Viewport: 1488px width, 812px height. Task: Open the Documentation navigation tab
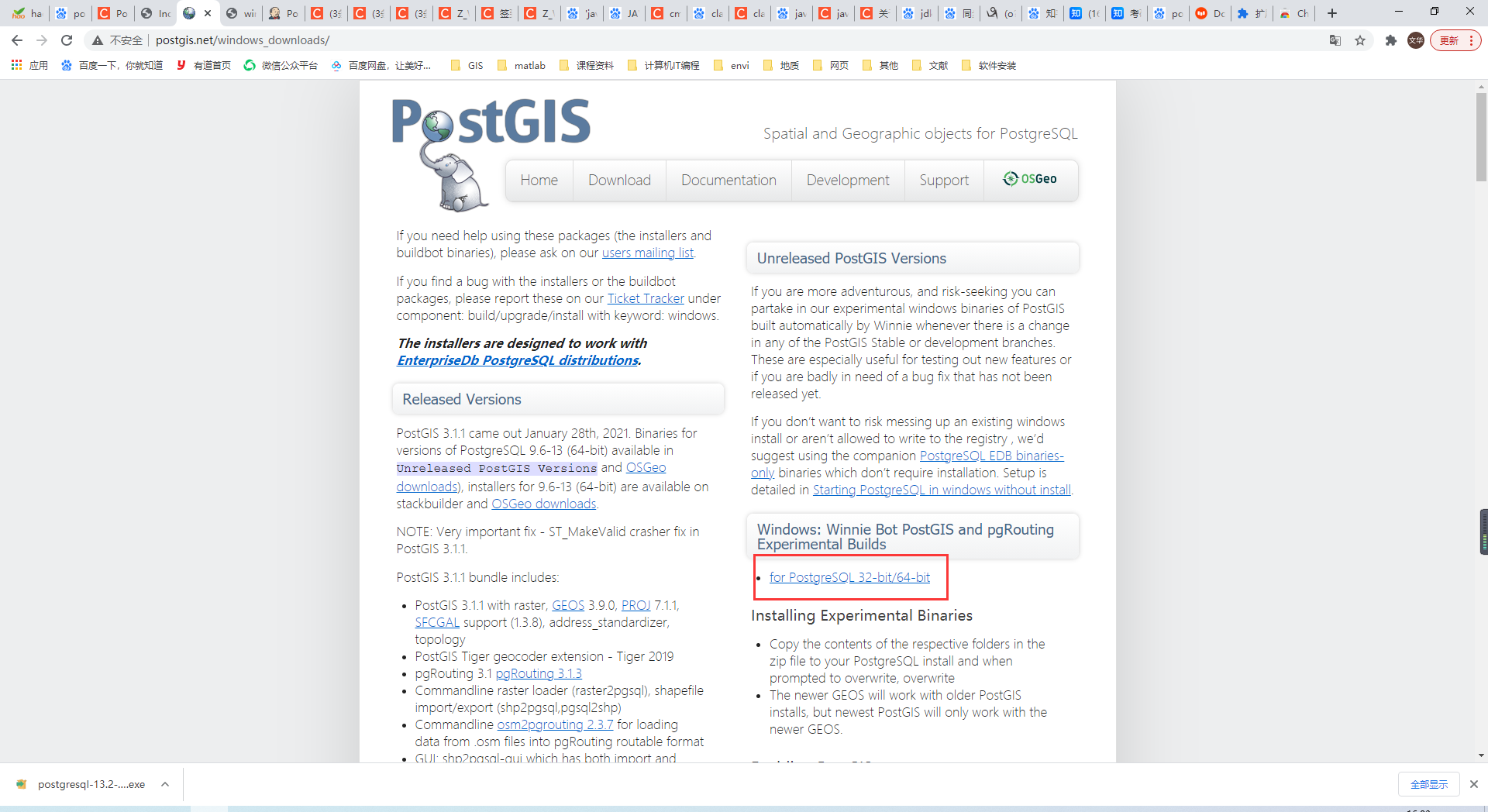(x=728, y=181)
